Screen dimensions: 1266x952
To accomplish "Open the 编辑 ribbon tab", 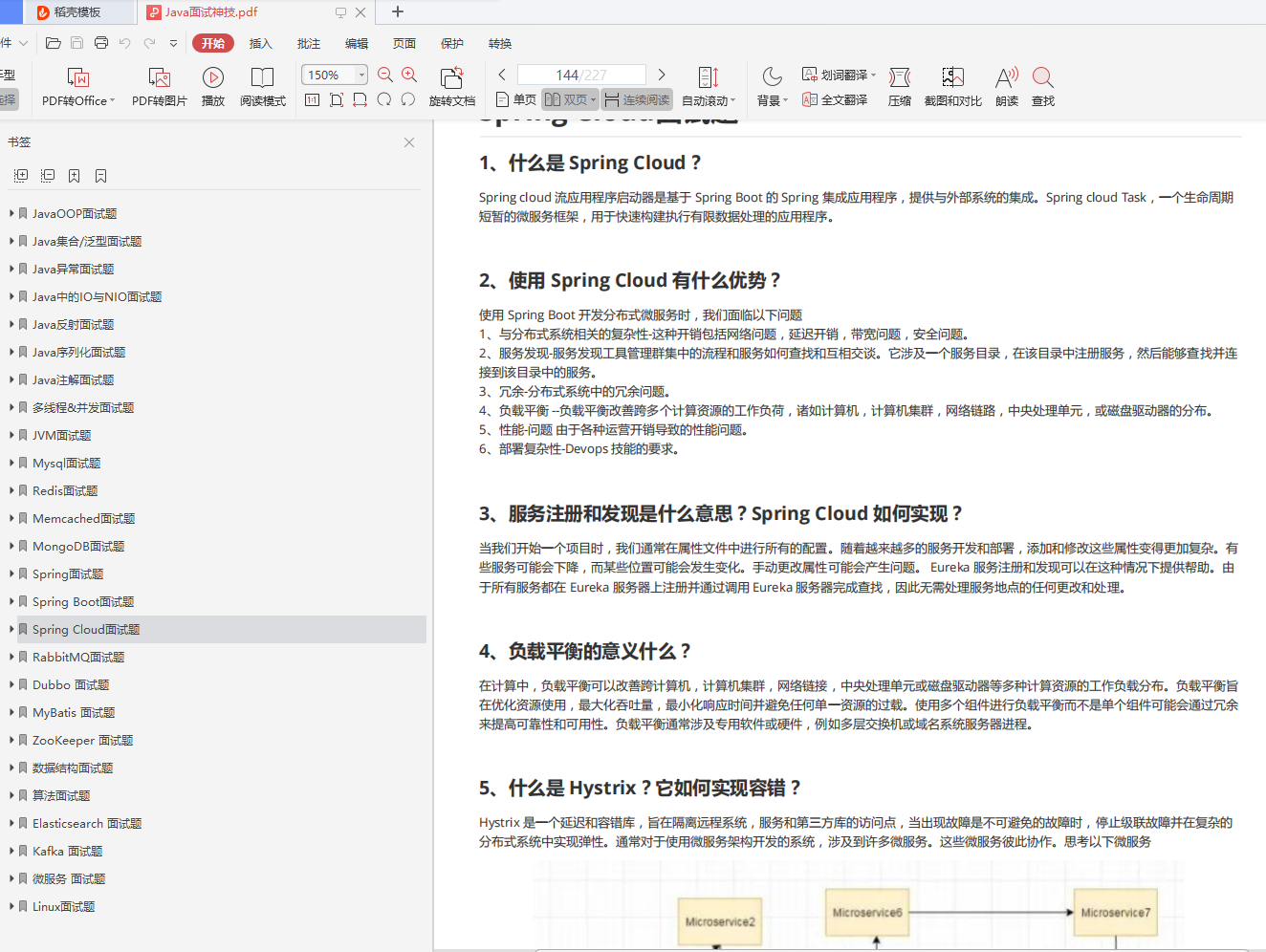I will pos(357,43).
